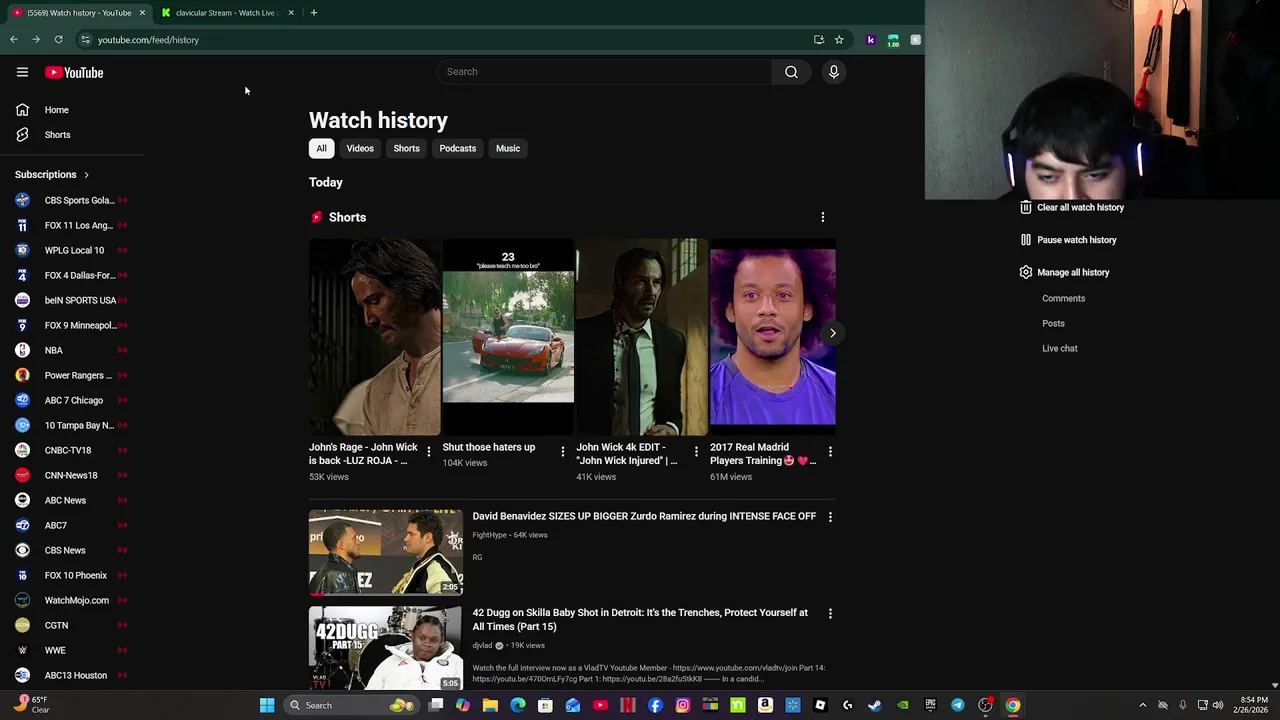Image resolution: width=1280 pixels, height=720 pixels.
Task: Open more options for the Shorts shelf
Action: (823, 217)
